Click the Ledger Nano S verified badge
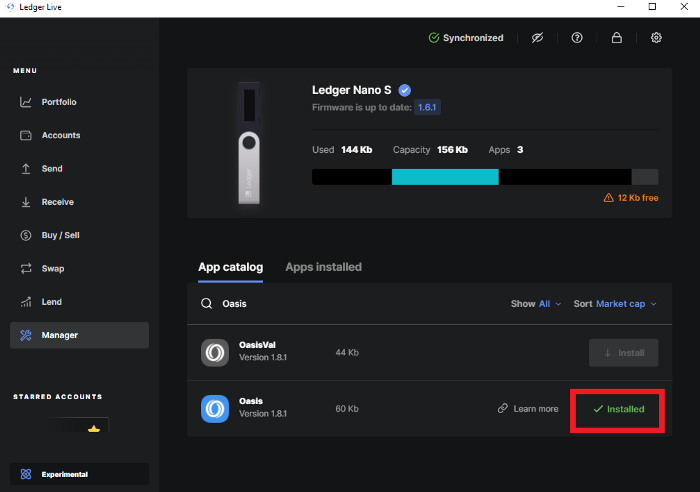This screenshot has width=700, height=492. point(404,90)
